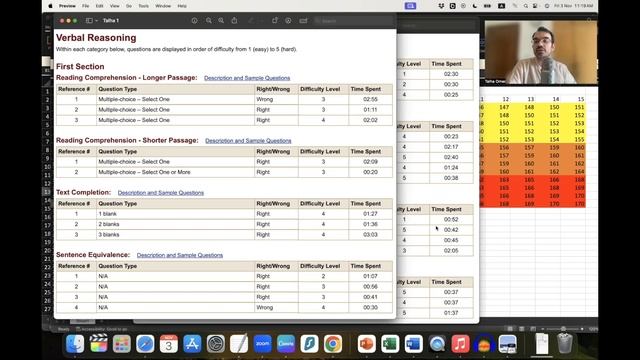Click the battery status icon

pos(487,6)
